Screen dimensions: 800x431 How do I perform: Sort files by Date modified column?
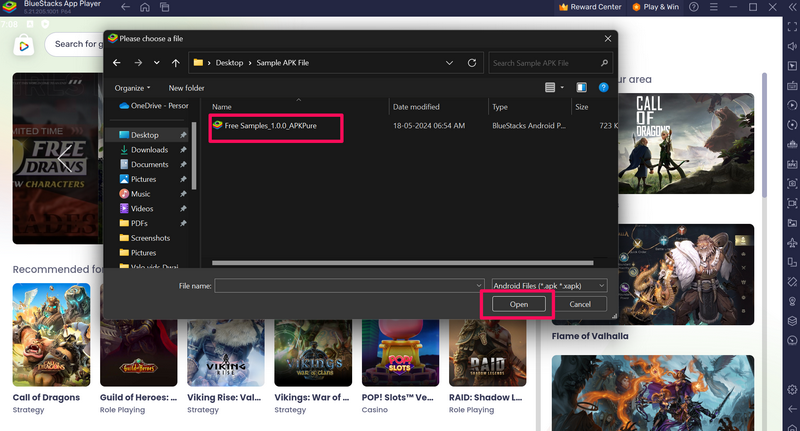pyautogui.click(x=416, y=106)
